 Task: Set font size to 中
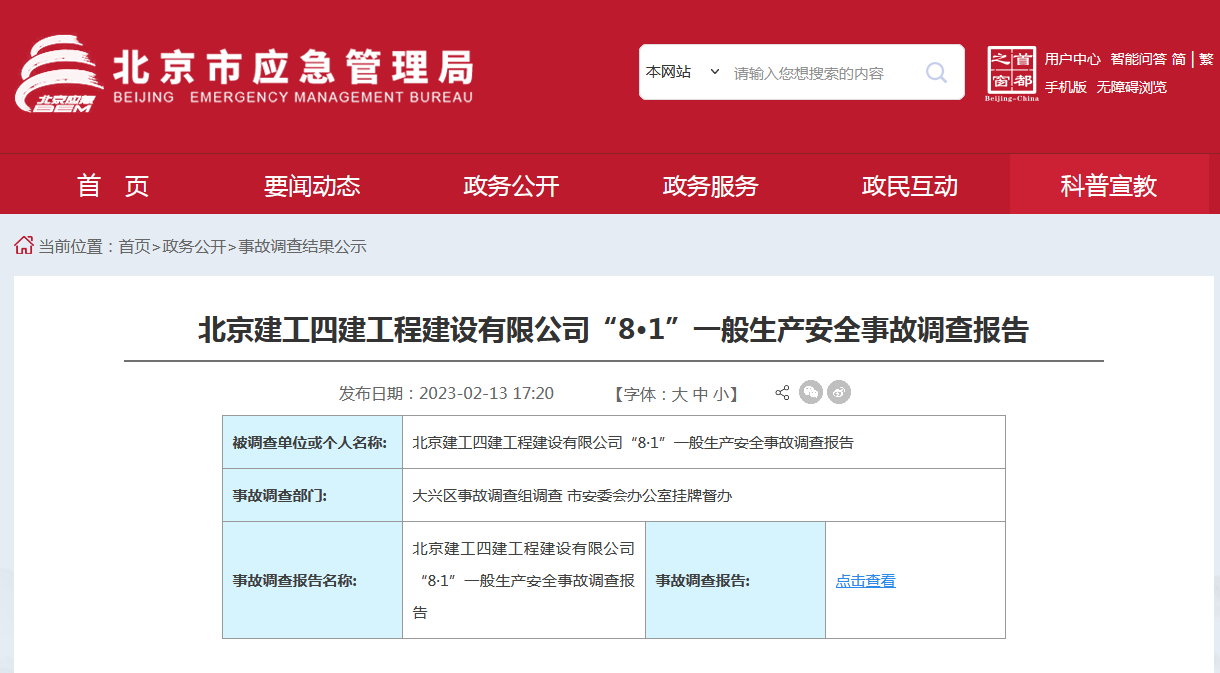[700, 394]
